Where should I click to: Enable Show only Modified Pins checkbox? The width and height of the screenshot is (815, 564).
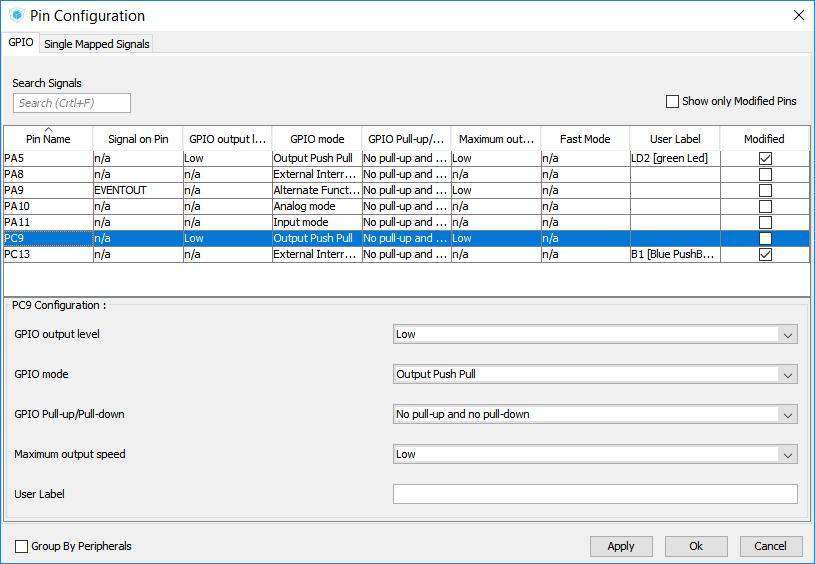pyautogui.click(x=672, y=101)
